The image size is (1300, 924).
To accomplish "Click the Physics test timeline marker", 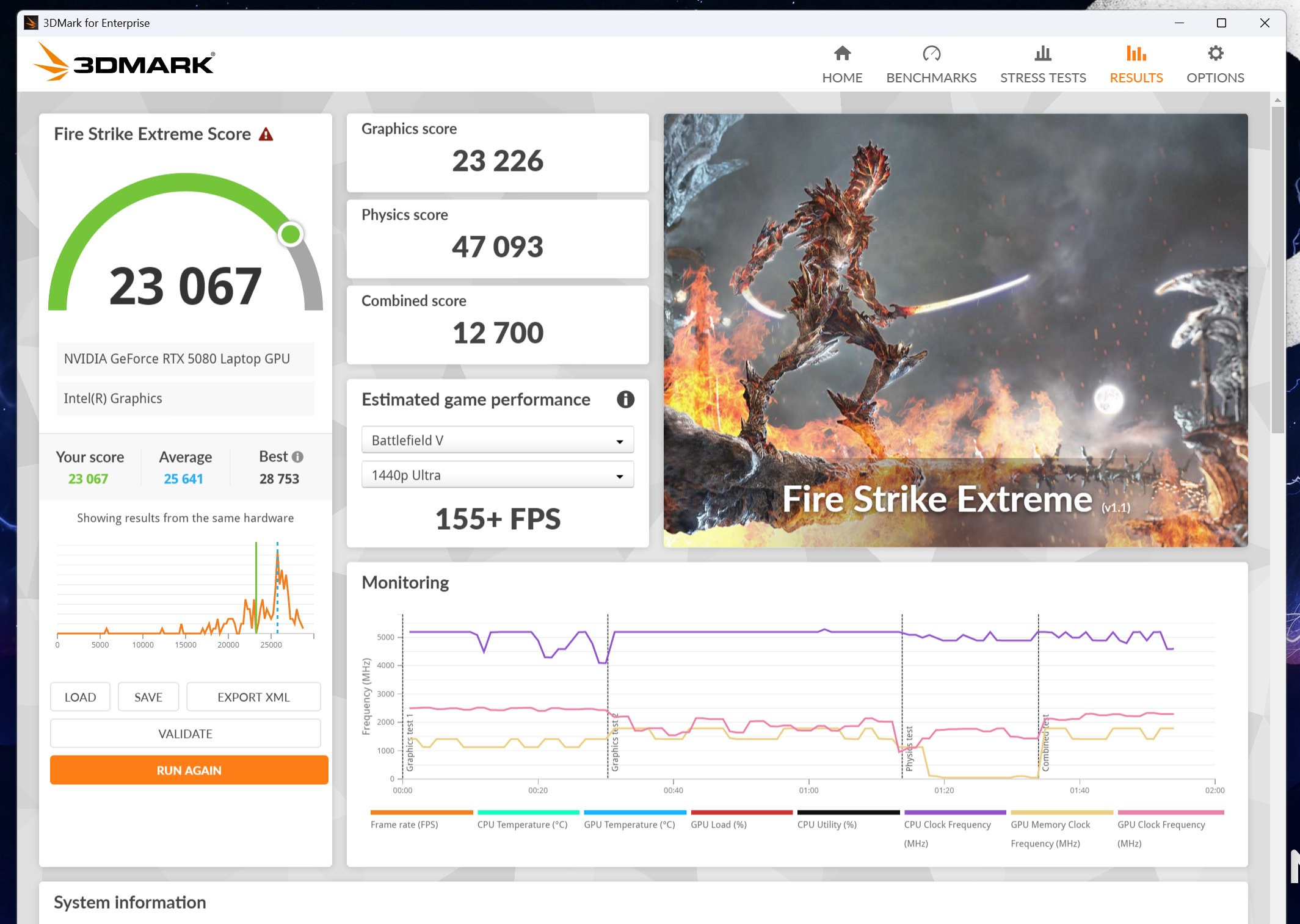I will (909, 748).
